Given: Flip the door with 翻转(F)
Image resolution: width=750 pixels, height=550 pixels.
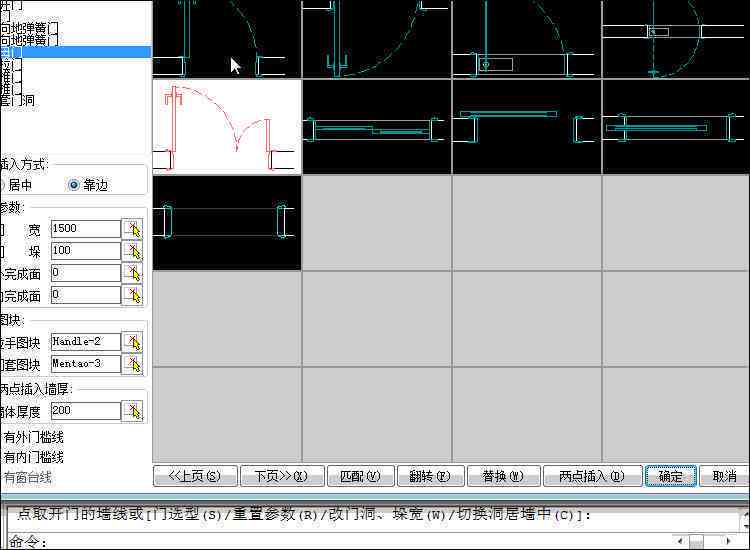Looking at the screenshot, I should [430, 476].
